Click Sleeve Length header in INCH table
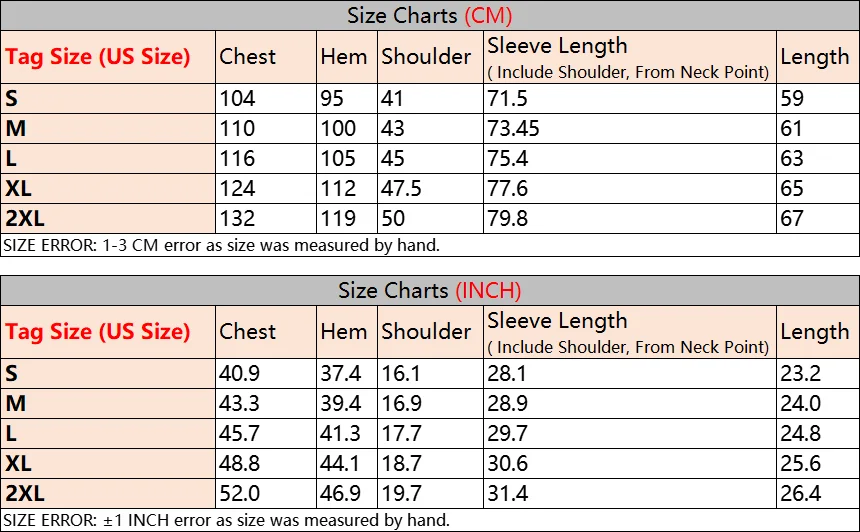The height and width of the screenshot is (532, 860). (x=557, y=321)
